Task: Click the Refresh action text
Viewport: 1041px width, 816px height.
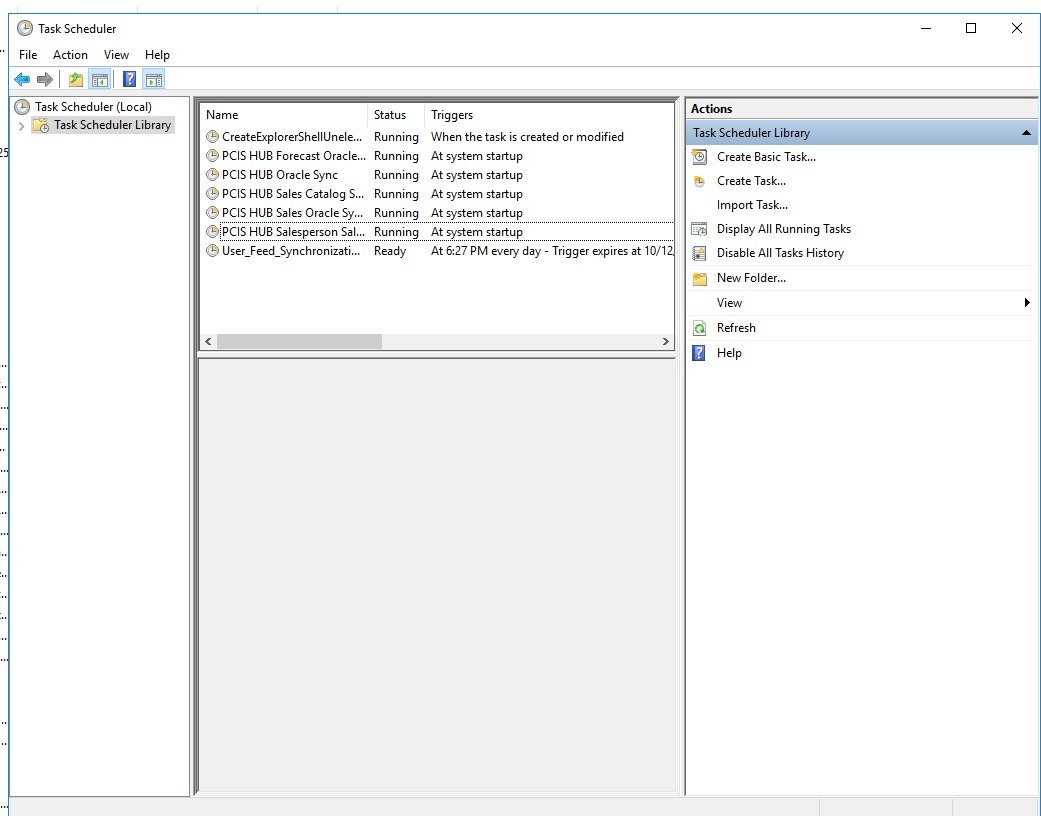Action: (x=736, y=327)
